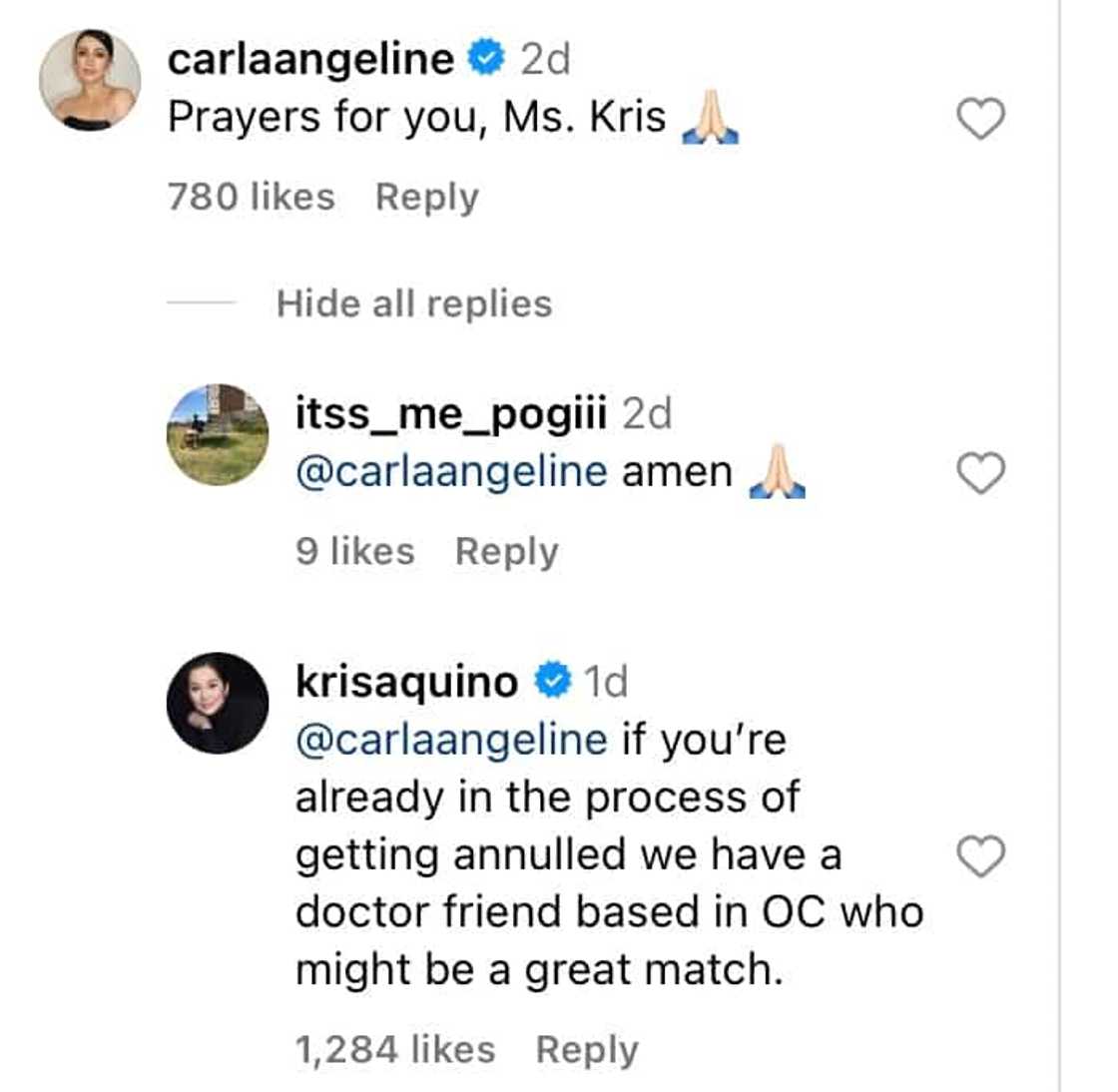The image size is (1118, 1092).
Task: Like krisaquino's reply with the heart icon
Action: (x=980, y=856)
